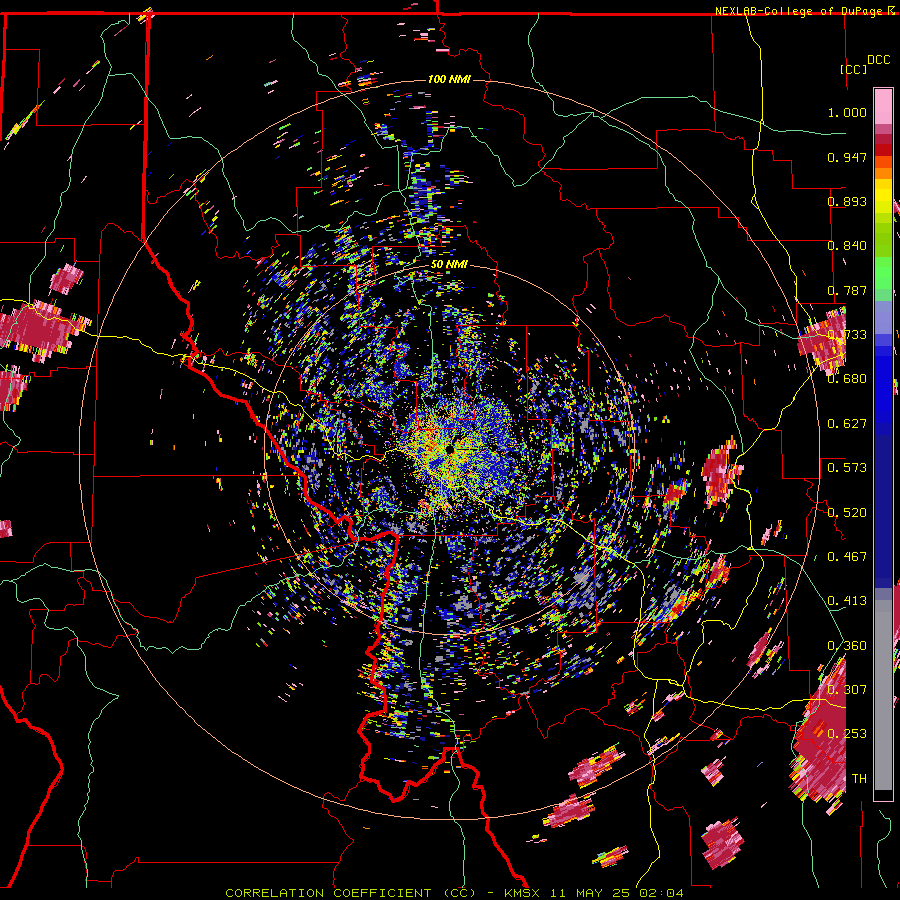Click the 0.840 legend value

847,245
